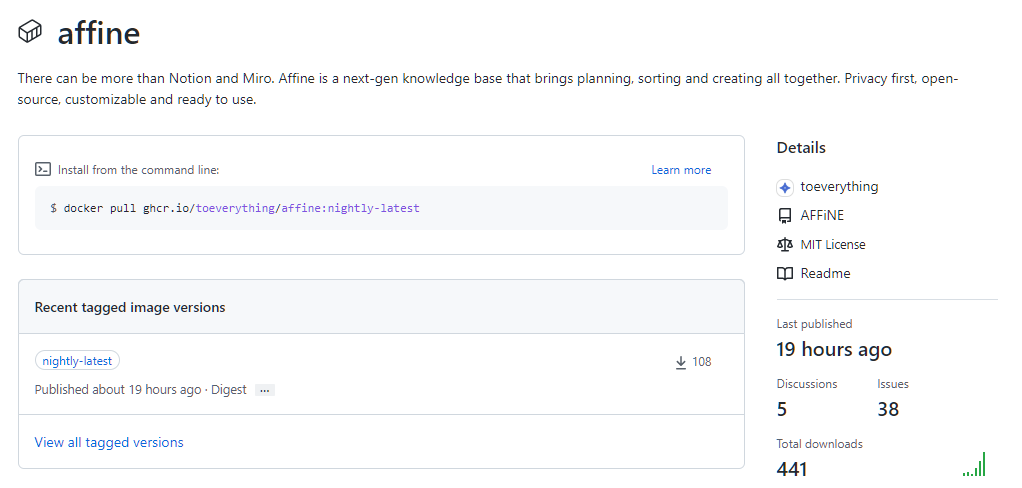Click the Details heading
Viewport: 1022px width, 488px height.
801,148
